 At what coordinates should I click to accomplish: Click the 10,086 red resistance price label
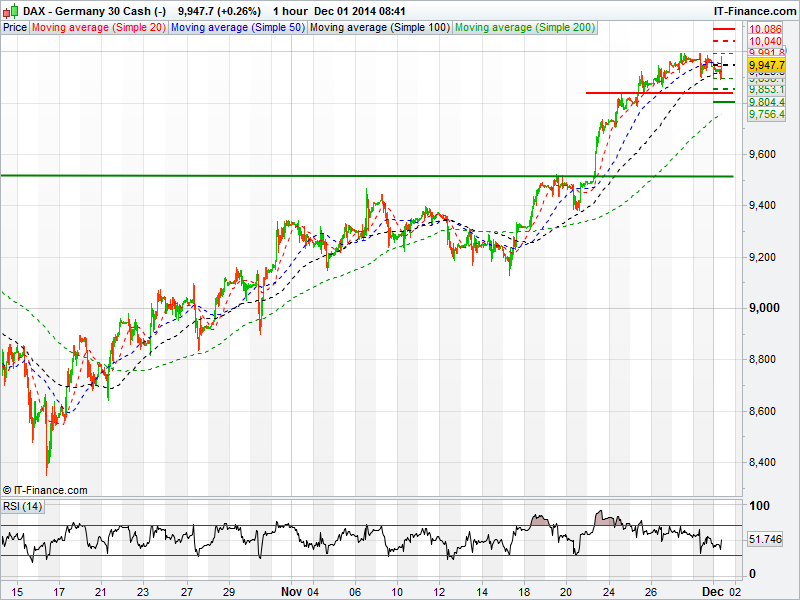tap(766, 30)
